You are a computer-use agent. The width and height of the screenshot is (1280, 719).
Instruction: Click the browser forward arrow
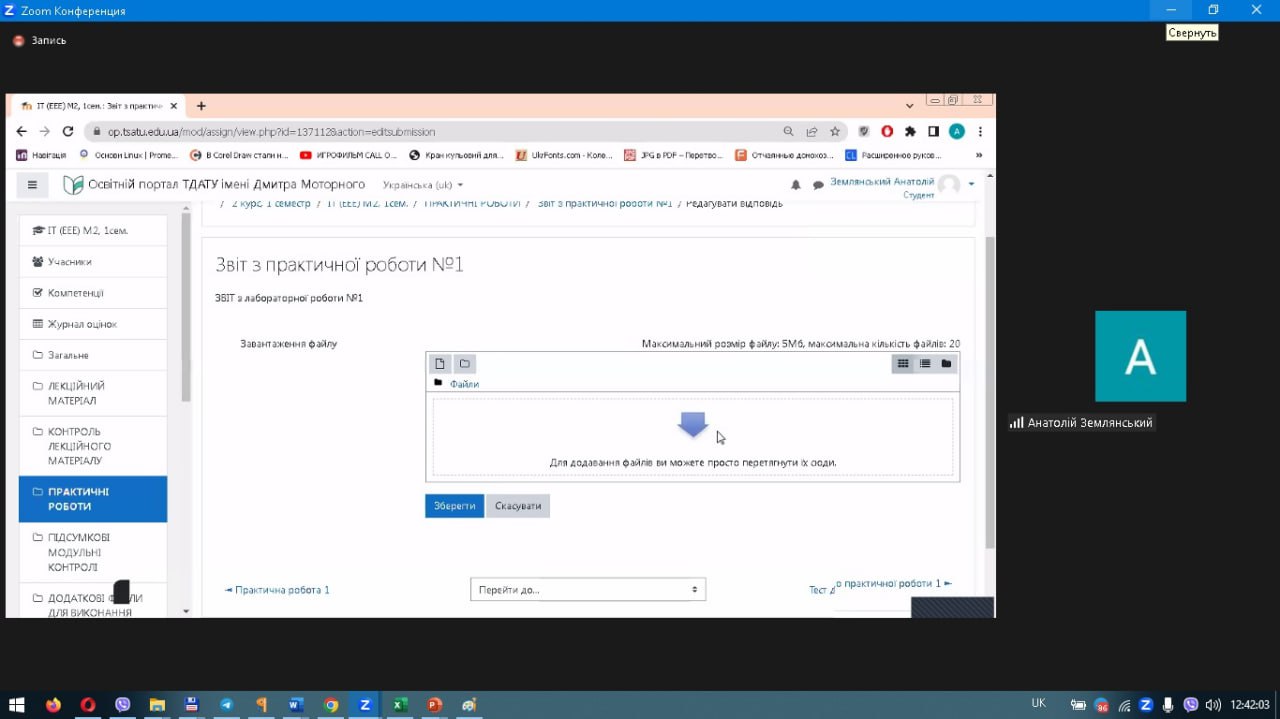[x=44, y=131]
